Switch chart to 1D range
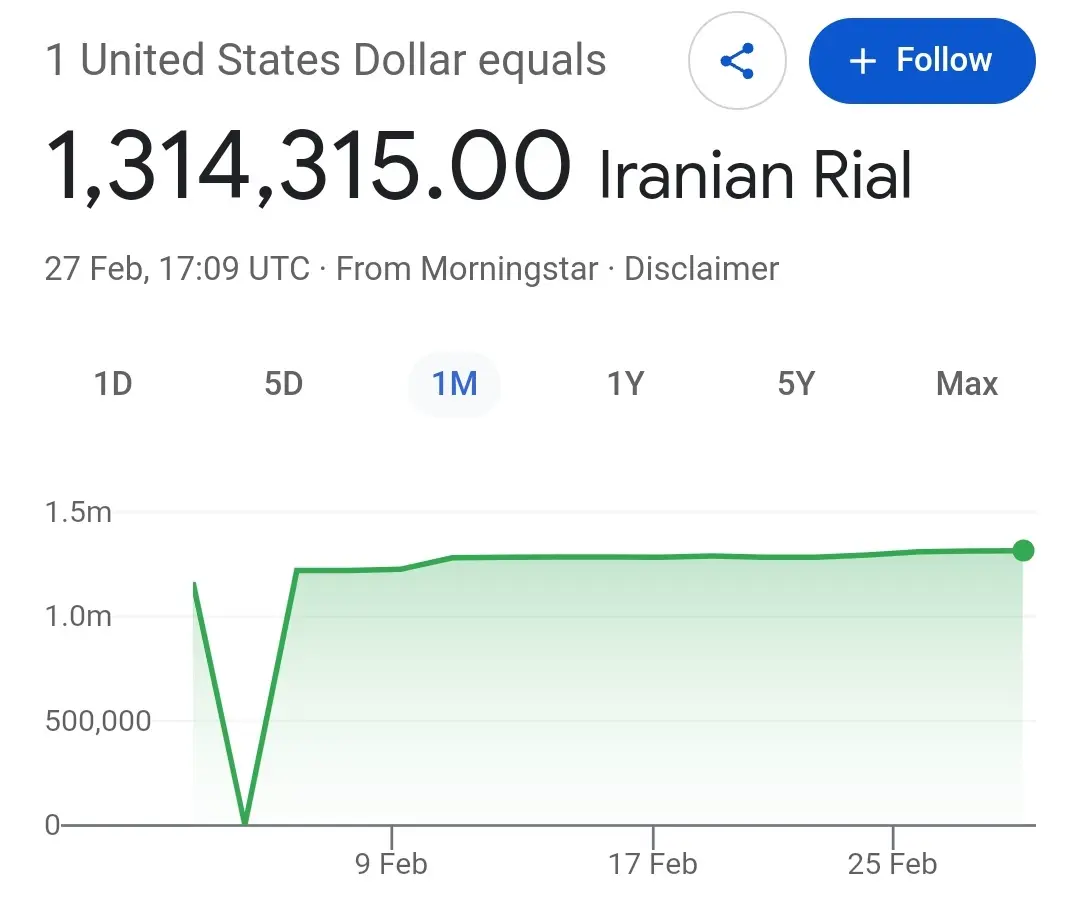Image resolution: width=1080 pixels, height=904 pixels. tap(113, 384)
